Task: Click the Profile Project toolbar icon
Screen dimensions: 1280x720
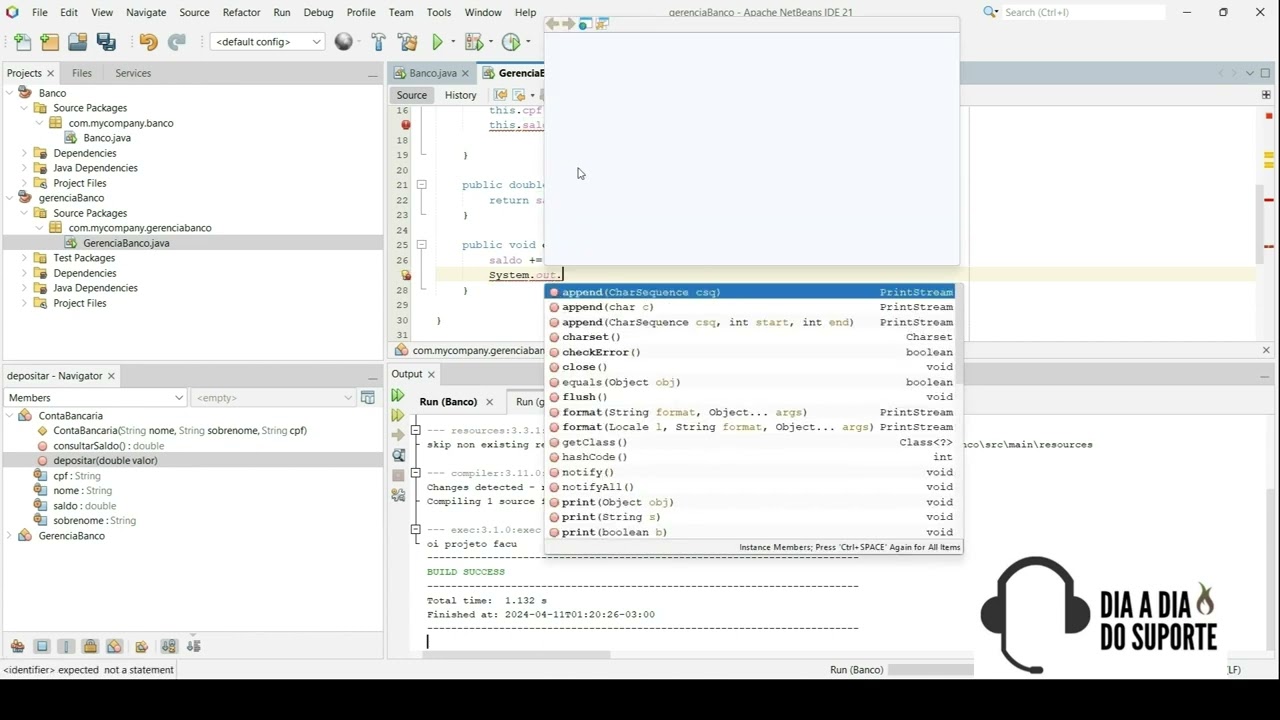Action: [511, 42]
